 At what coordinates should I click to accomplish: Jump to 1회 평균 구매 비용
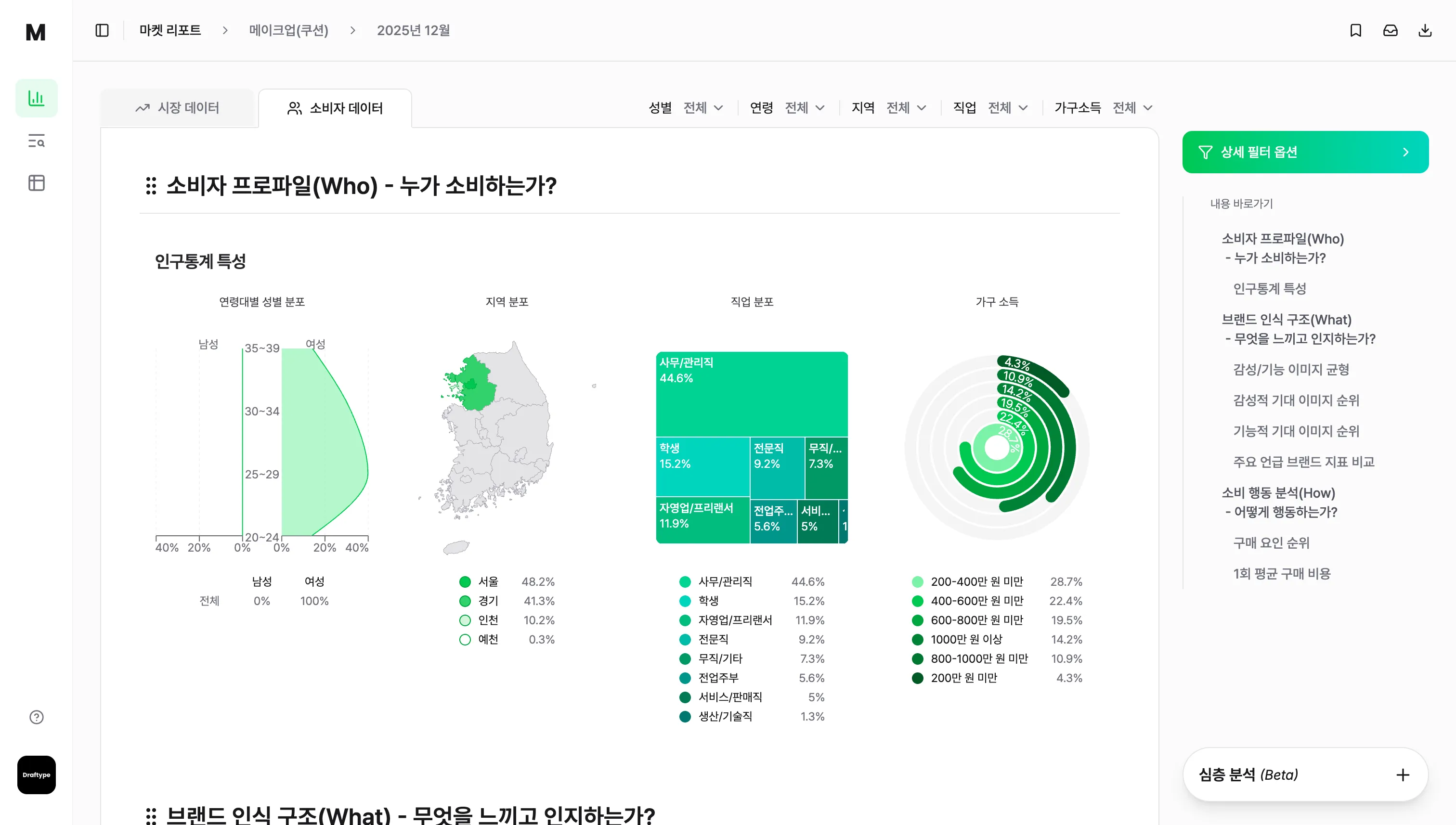[1281, 573]
